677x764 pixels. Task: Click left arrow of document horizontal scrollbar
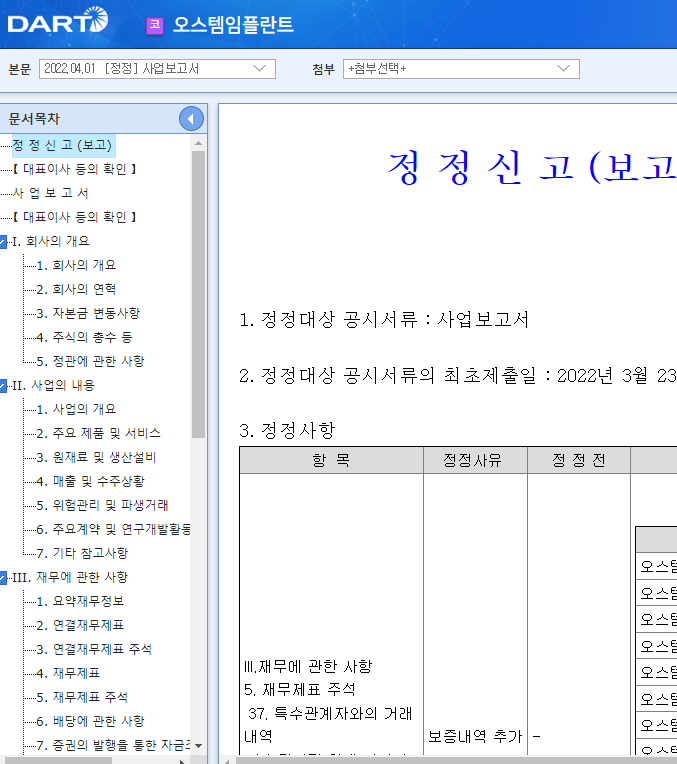[227, 761]
